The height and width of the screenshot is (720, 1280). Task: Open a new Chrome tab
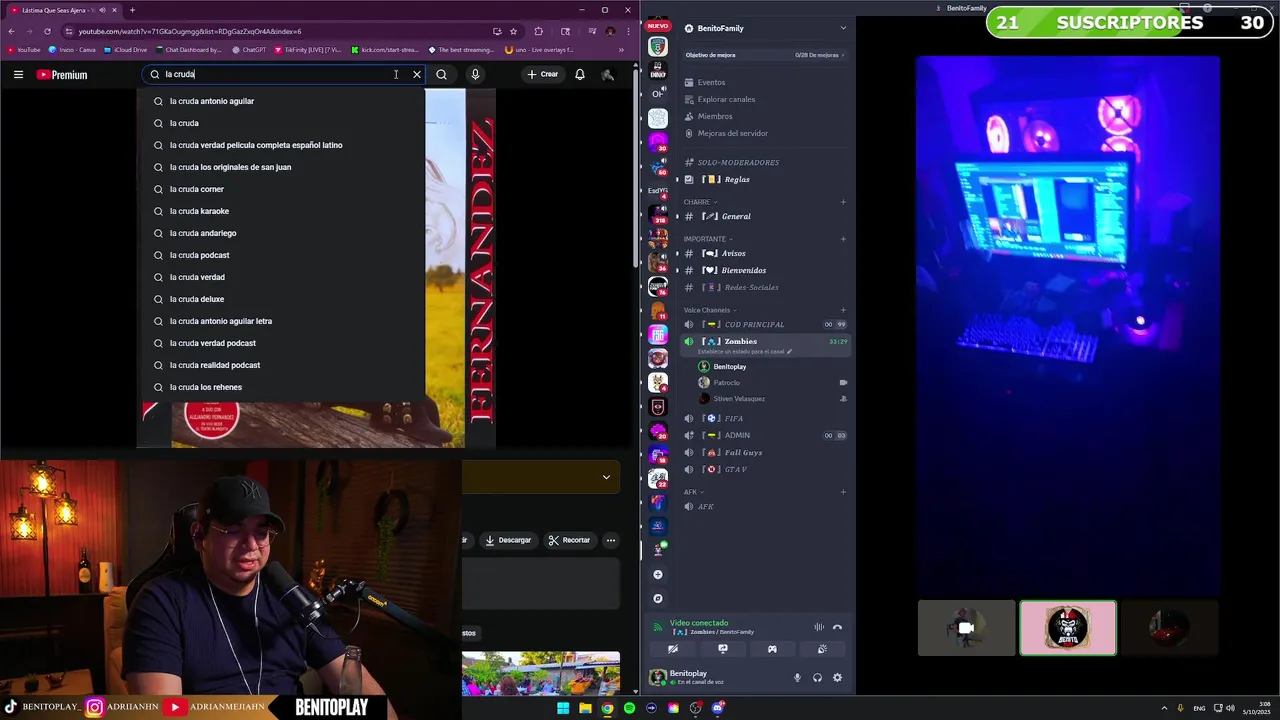[x=132, y=10]
